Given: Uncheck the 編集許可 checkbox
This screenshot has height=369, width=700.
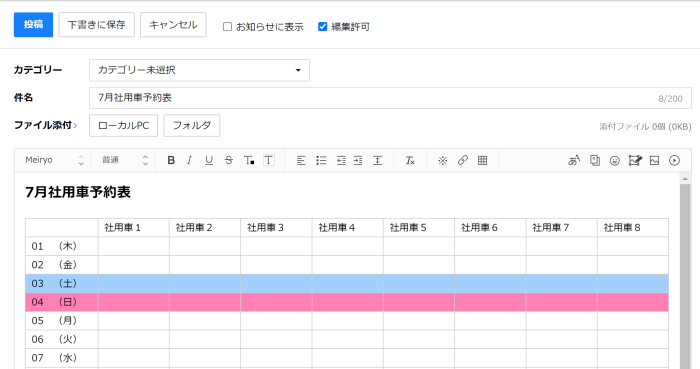Looking at the screenshot, I should [322, 27].
